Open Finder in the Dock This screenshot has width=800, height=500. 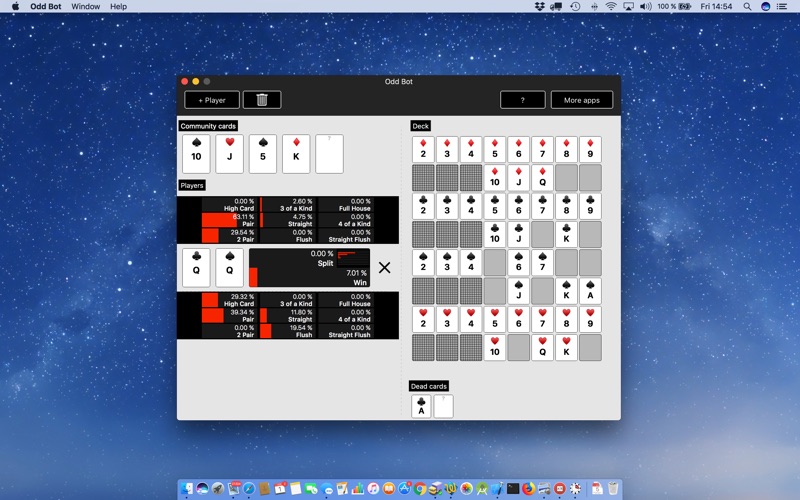[187, 489]
